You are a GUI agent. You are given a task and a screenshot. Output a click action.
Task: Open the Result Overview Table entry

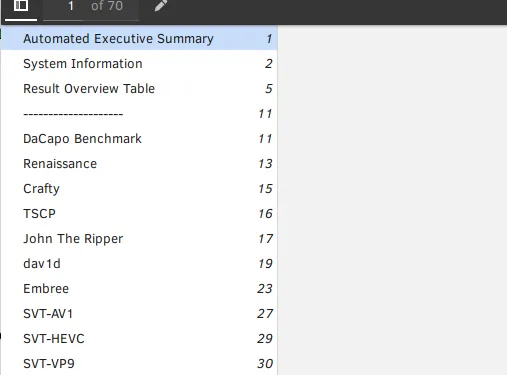click(x=139, y=89)
